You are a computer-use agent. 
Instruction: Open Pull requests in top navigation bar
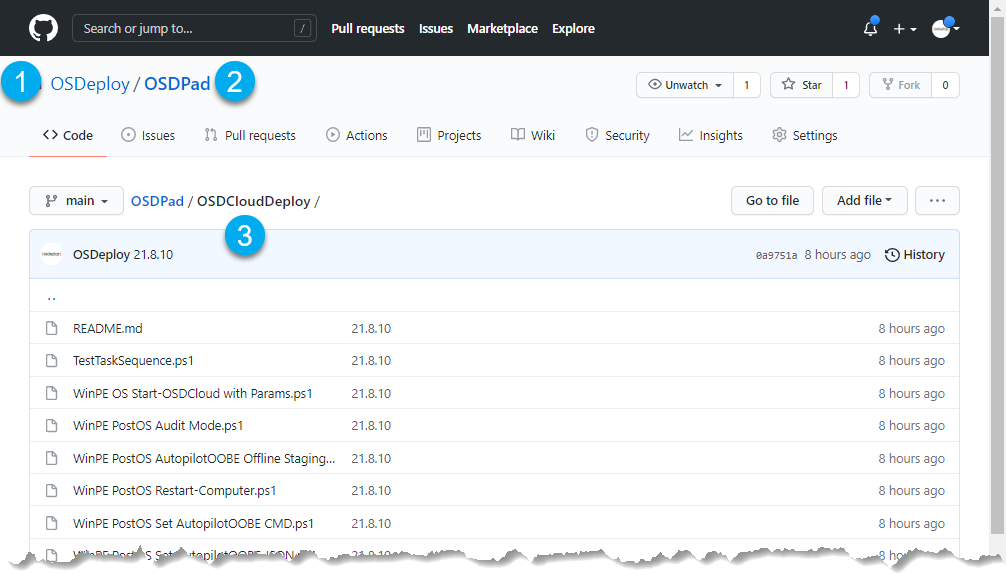(x=368, y=28)
